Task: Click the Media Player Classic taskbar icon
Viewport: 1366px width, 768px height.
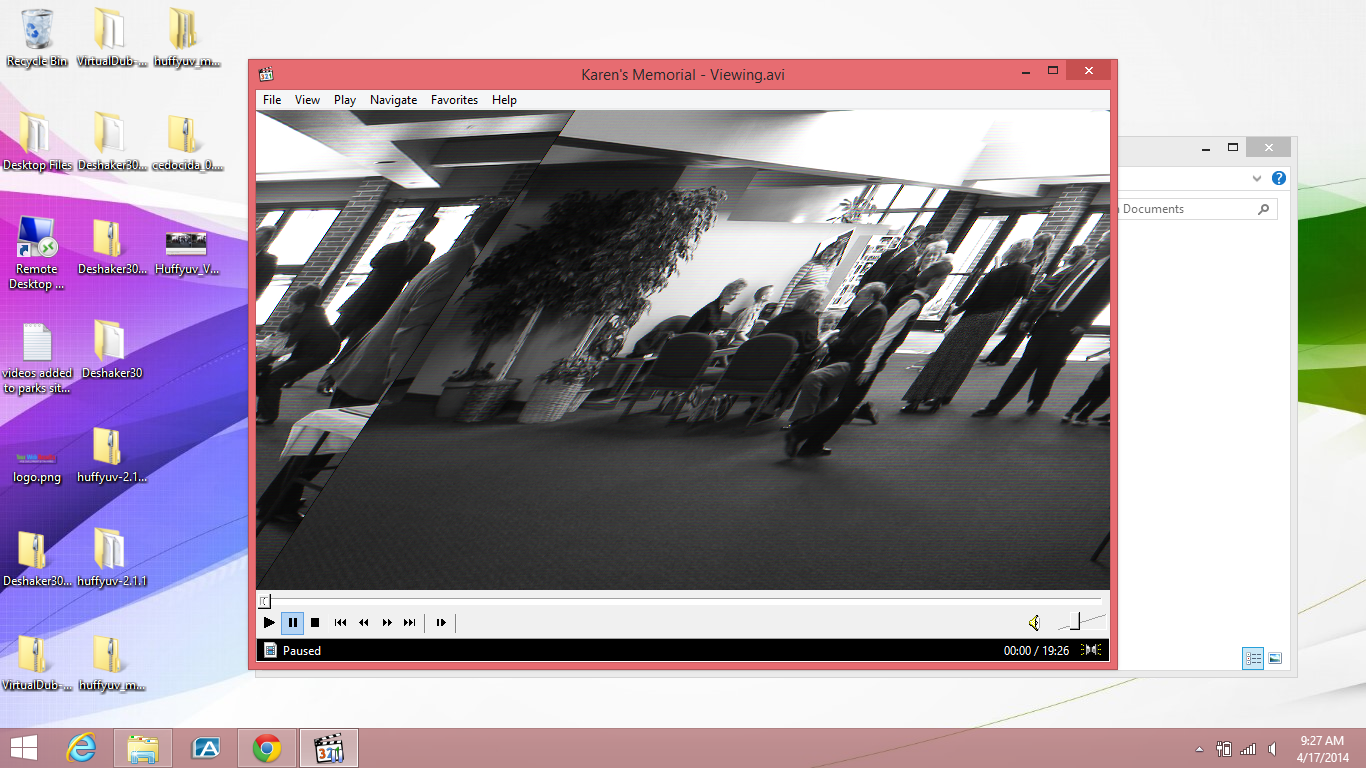Action: point(329,748)
